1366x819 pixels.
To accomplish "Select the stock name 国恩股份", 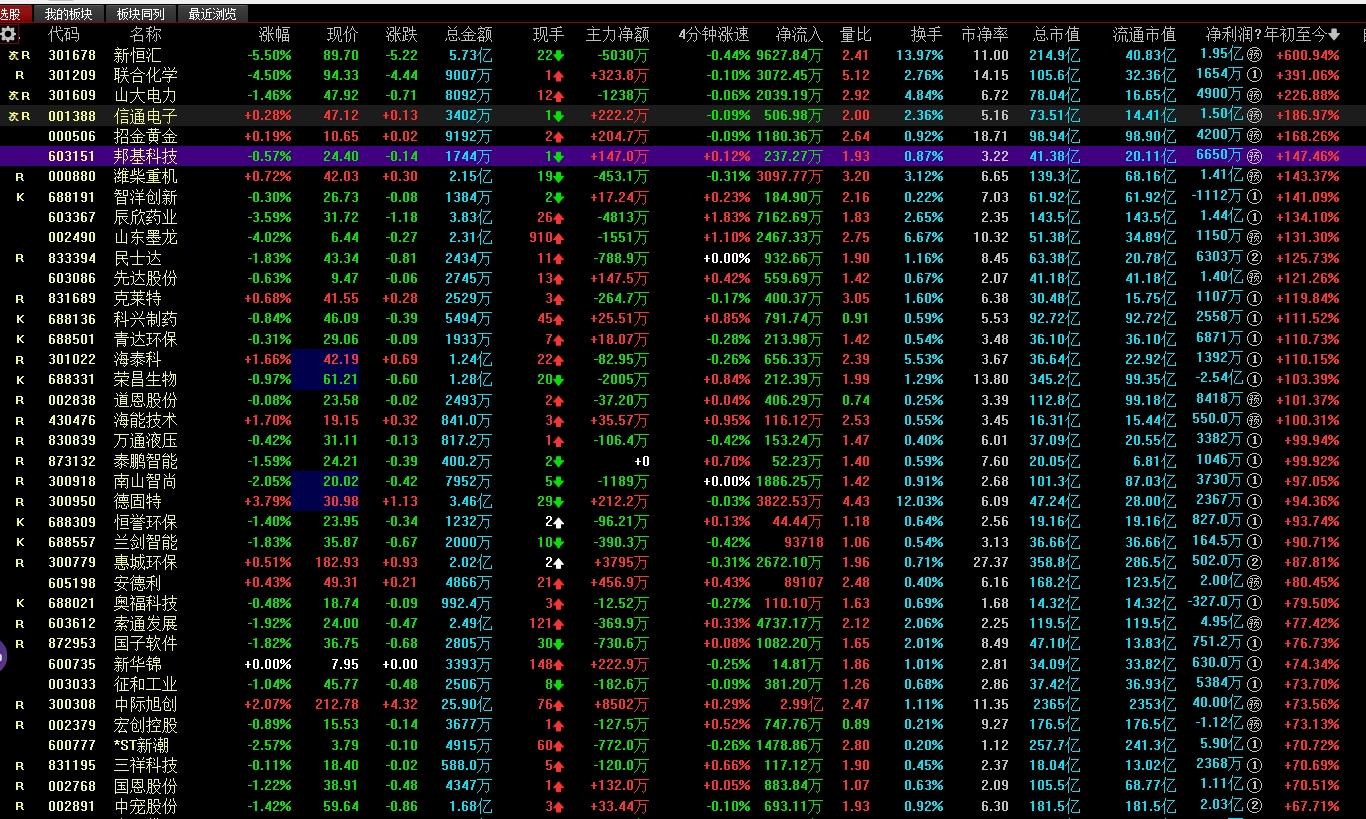I will pos(145,786).
